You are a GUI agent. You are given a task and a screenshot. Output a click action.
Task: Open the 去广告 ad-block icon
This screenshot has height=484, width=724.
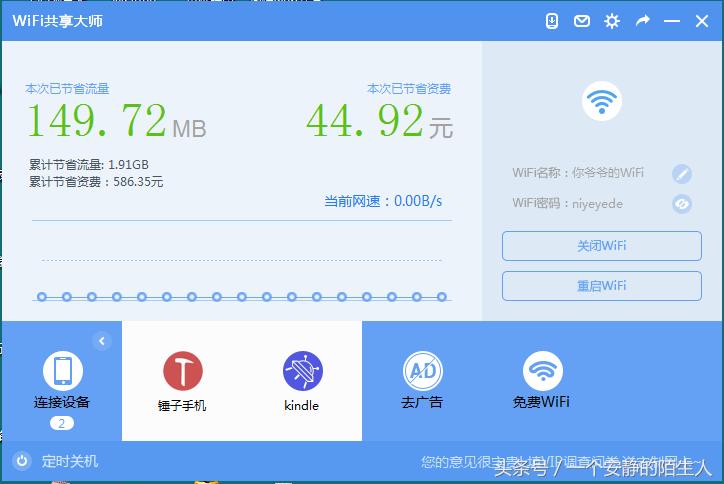(423, 371)
